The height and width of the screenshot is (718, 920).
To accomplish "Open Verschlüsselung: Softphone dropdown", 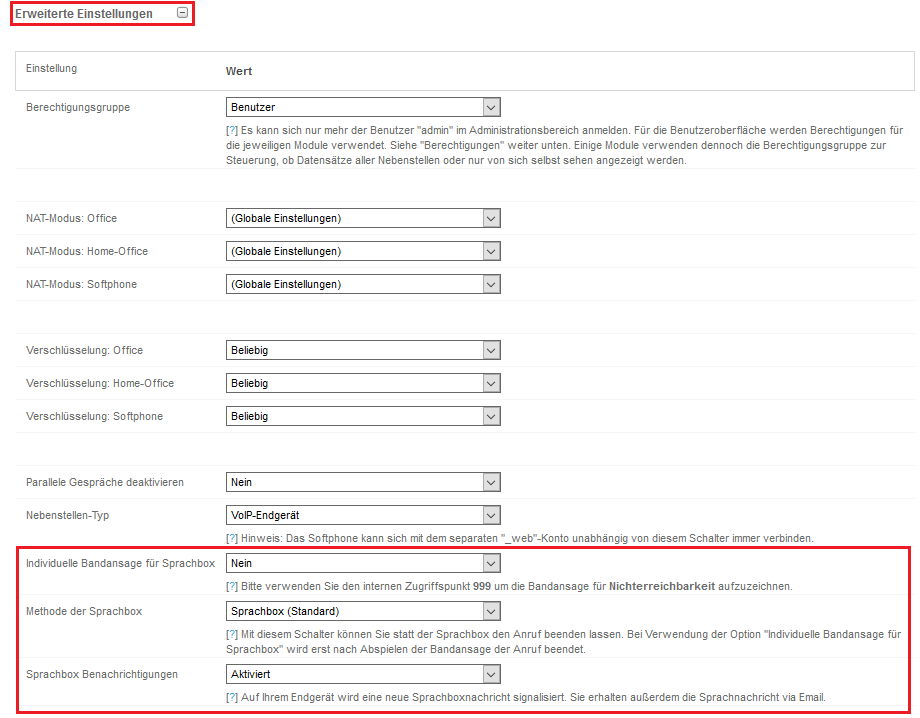I will (x=363, y=416).
